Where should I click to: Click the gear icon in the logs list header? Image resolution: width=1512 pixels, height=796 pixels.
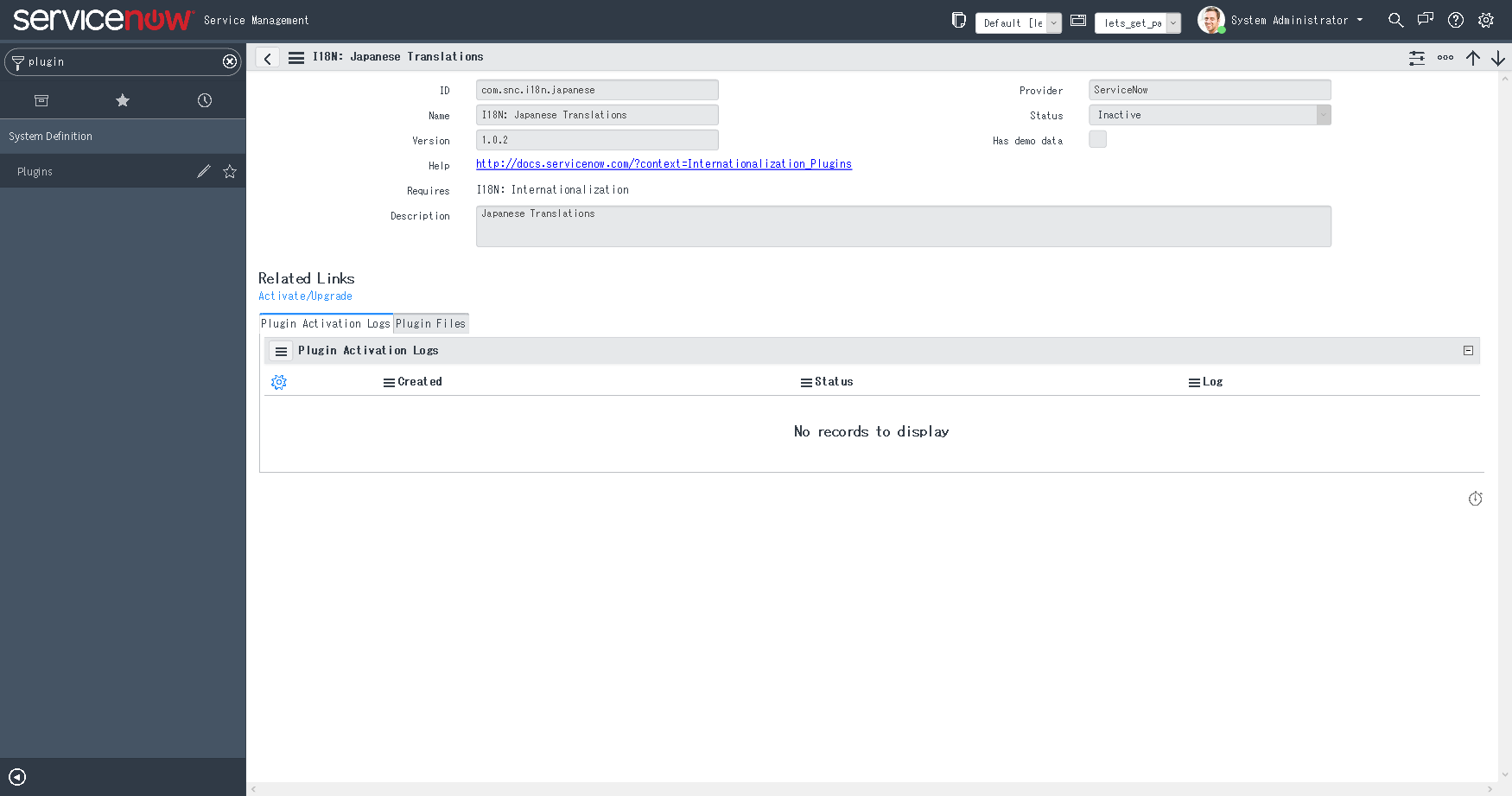[x=278, y=381]
